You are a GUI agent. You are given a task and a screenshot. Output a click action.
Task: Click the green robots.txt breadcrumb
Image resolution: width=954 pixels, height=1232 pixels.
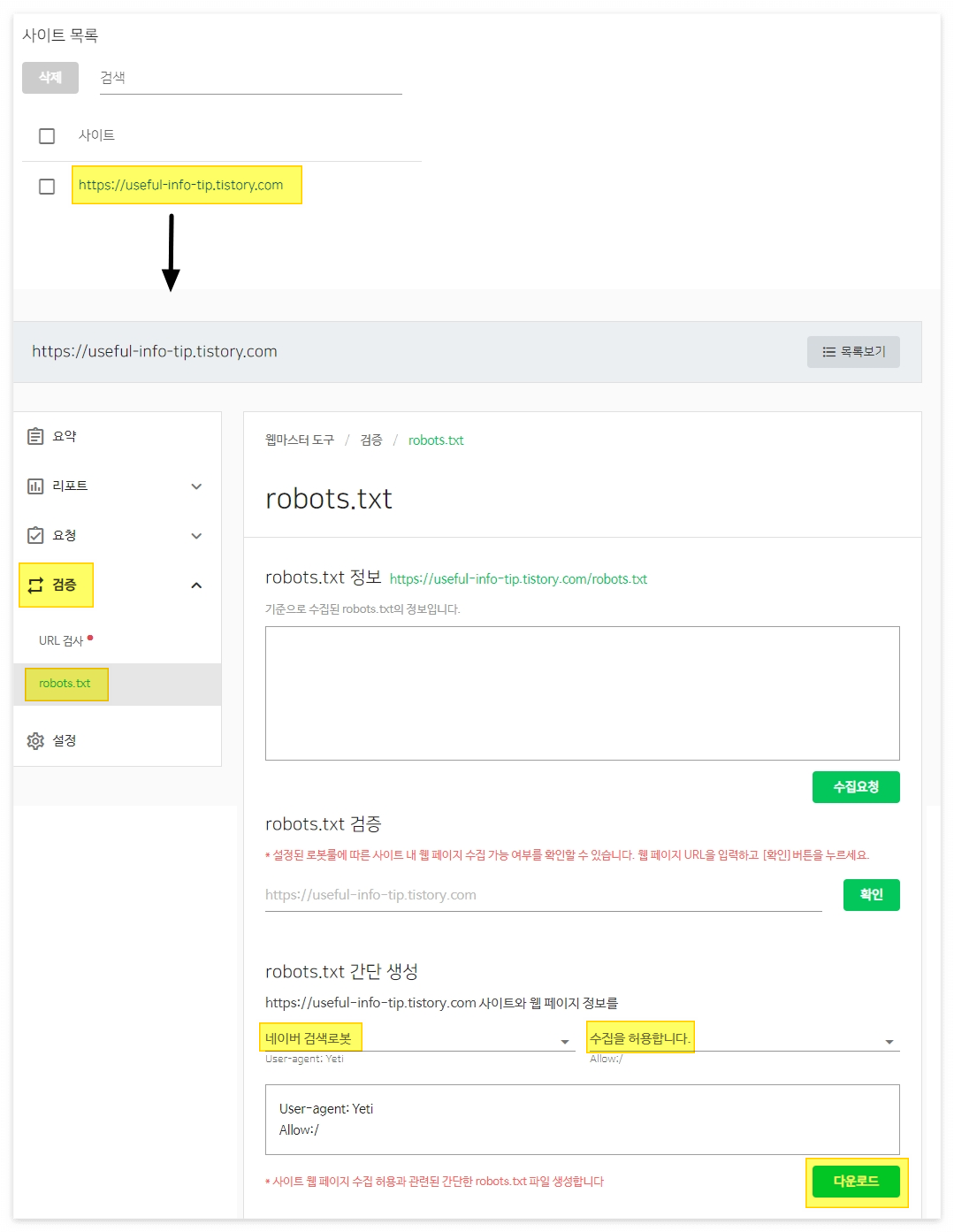(x=436, y=440)
